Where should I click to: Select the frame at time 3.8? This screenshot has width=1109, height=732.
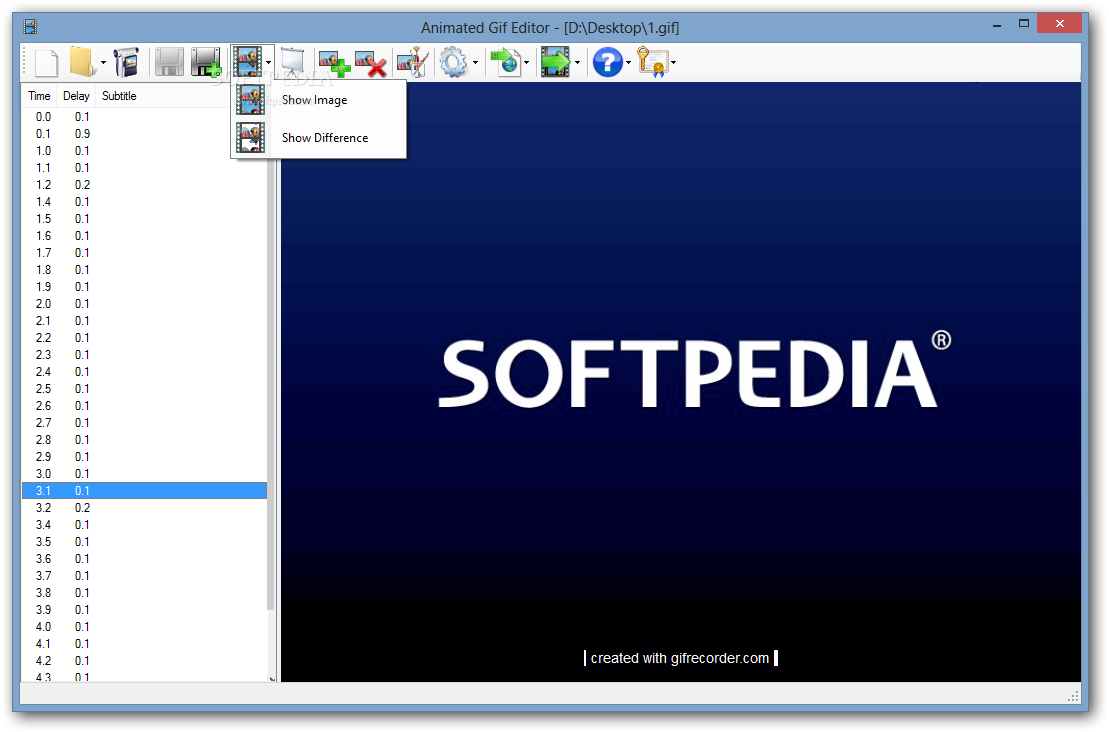click(144, 592)
